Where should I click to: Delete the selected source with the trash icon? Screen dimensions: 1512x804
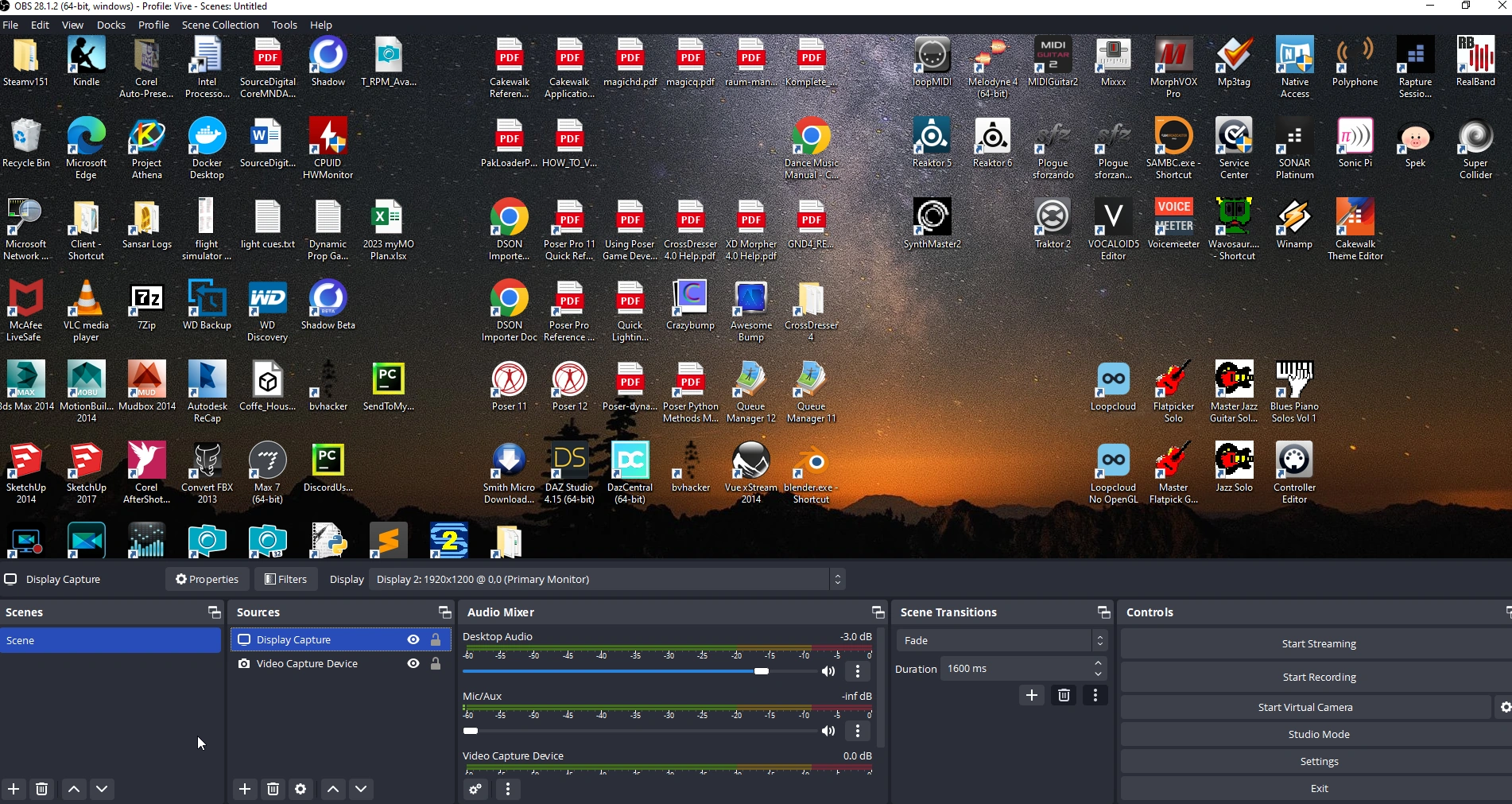[x=273, y=789]
